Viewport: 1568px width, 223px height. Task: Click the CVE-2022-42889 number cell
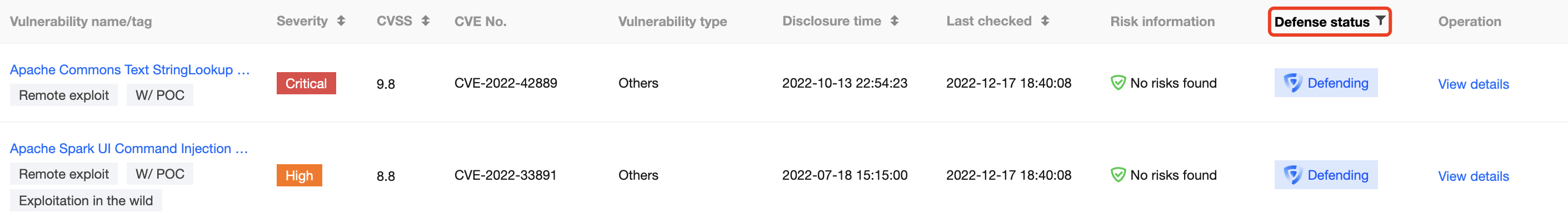pyautogui.click(x=505, y=83)
